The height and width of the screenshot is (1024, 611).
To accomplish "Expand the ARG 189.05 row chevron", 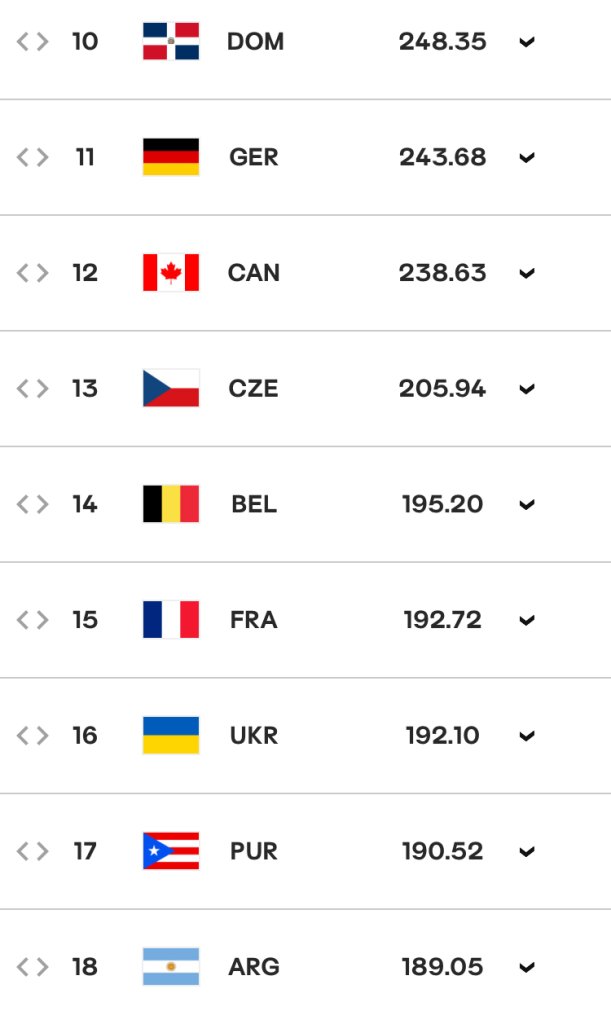I will [527, 967].
